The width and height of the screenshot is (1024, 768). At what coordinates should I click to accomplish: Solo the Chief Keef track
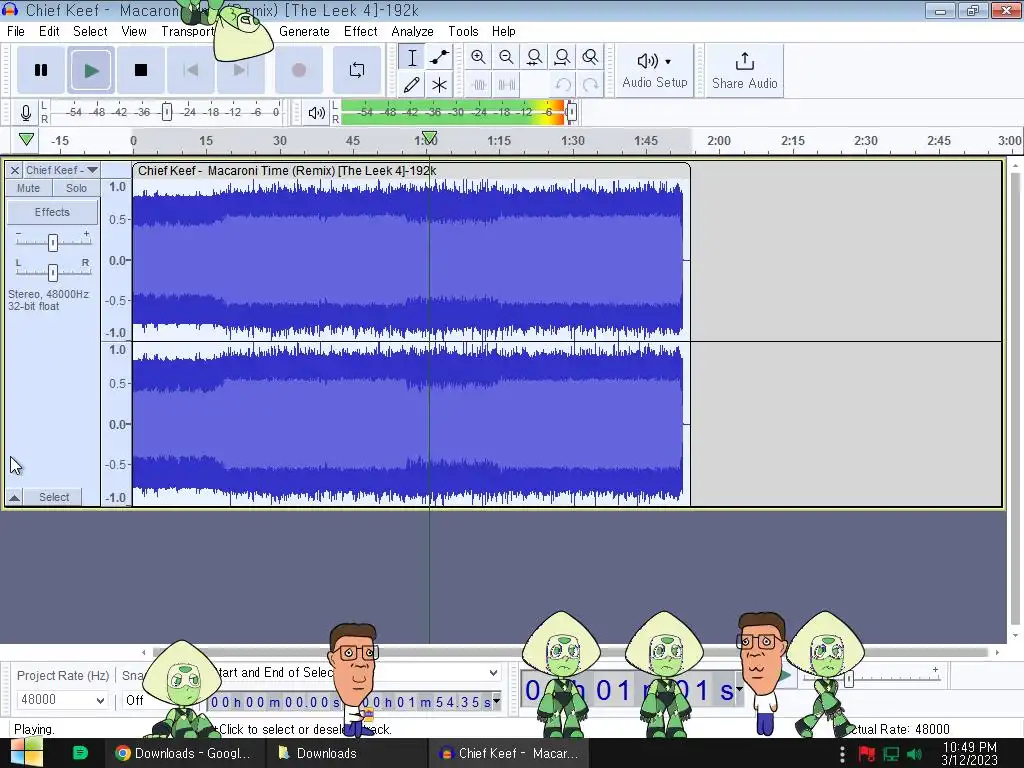click(76, 188)
